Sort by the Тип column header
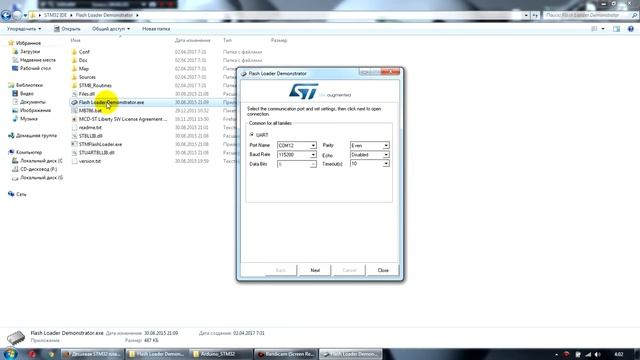The height and width of the screenshot is (360, 640). (x=227, y=40)
